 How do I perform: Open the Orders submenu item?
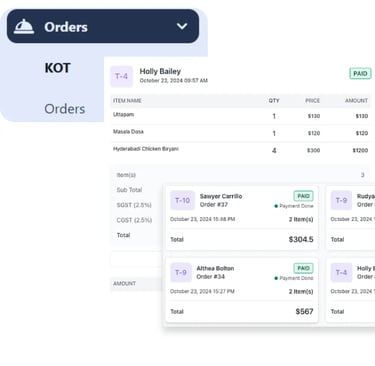[x=65, y=109]
